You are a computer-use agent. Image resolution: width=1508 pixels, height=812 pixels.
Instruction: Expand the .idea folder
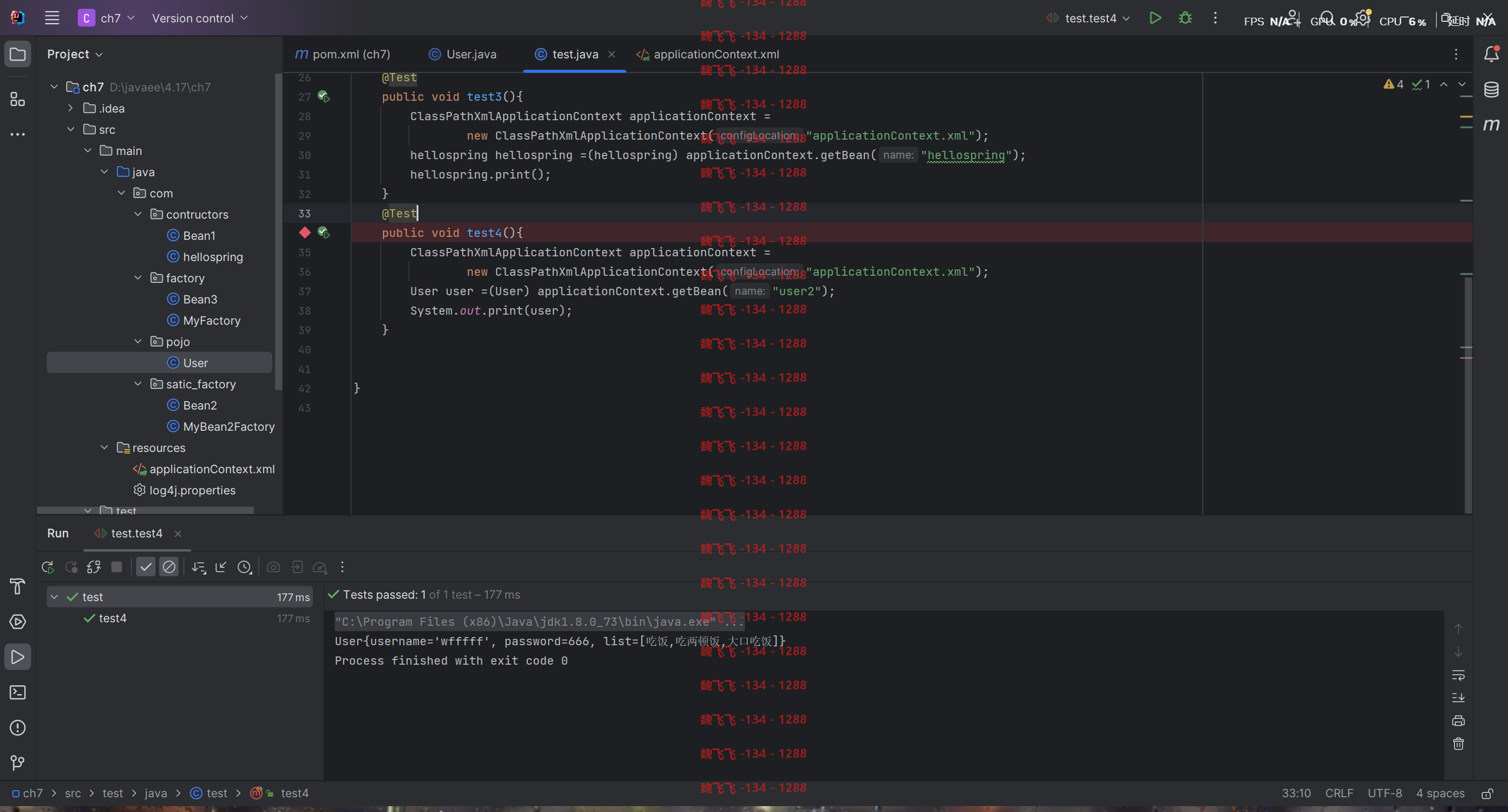(71, 108)
